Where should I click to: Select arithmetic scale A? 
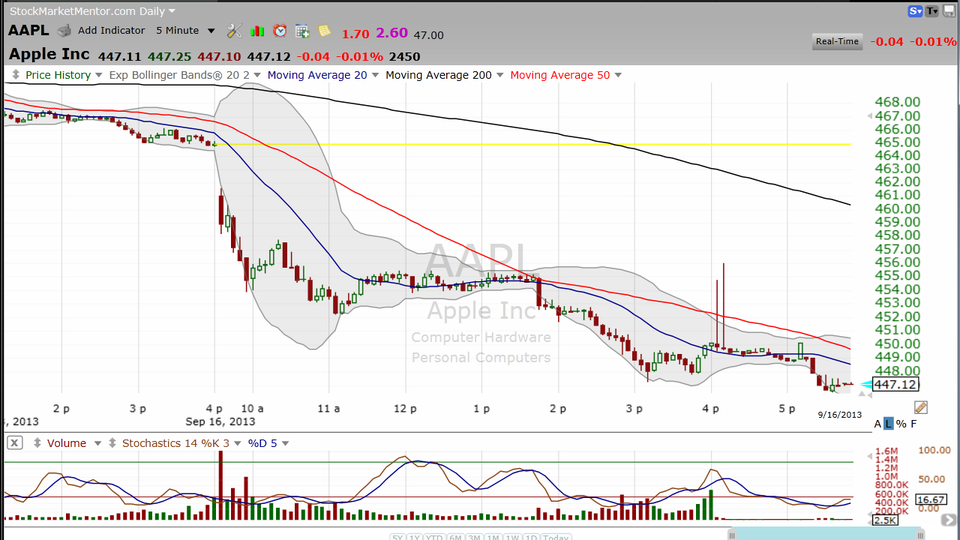pos(877,424)
